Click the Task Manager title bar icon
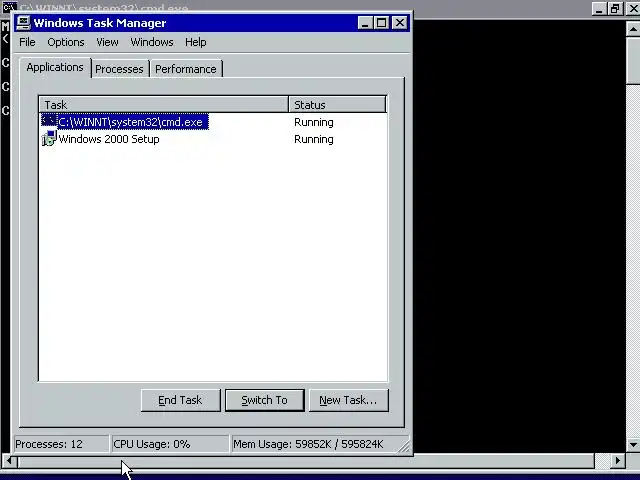Image resolution: width=640 pixels, height=480 pixels. 23,23
